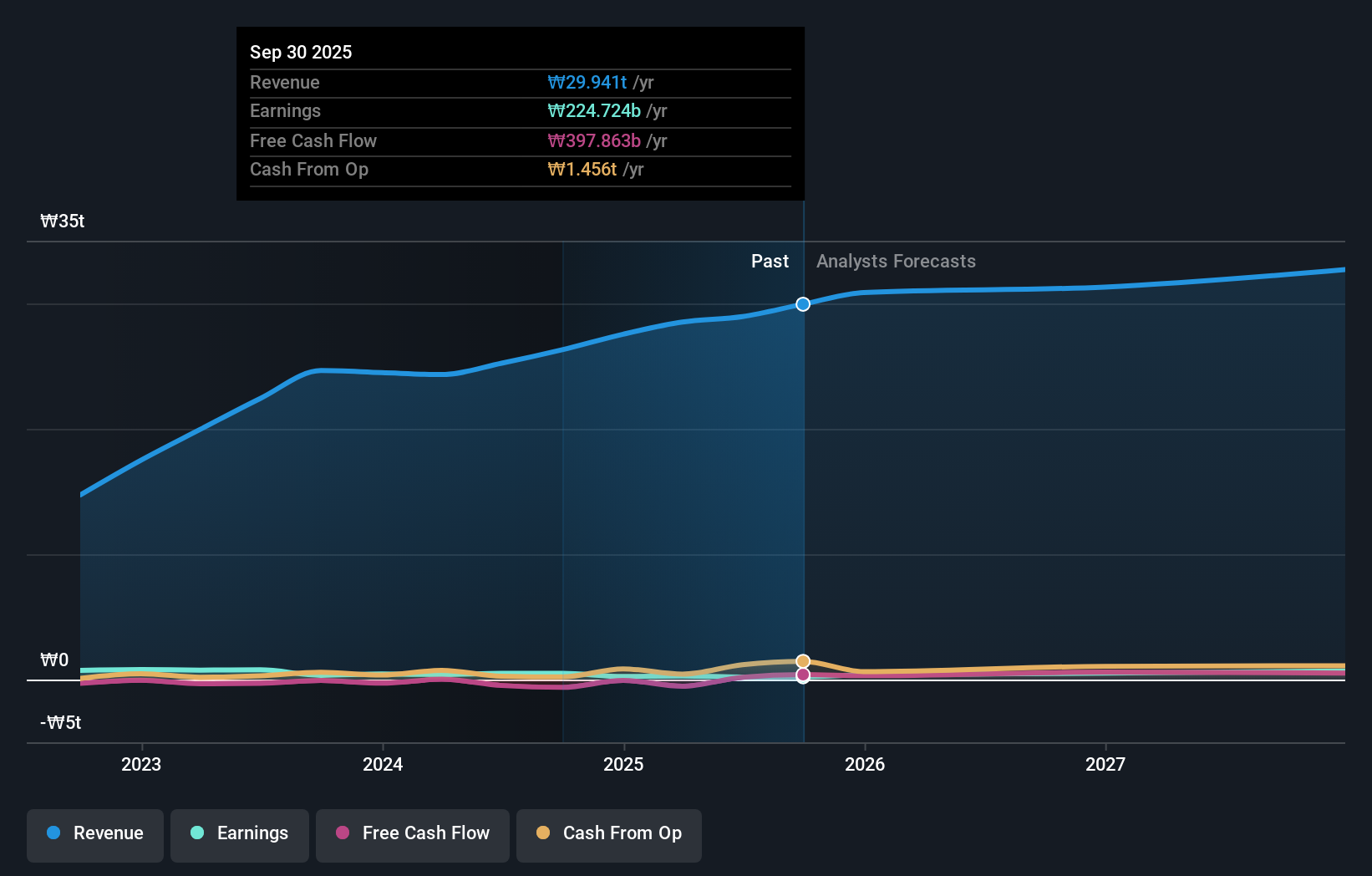
Task: Click the 2025 year axis label
Action: [624, 764]
